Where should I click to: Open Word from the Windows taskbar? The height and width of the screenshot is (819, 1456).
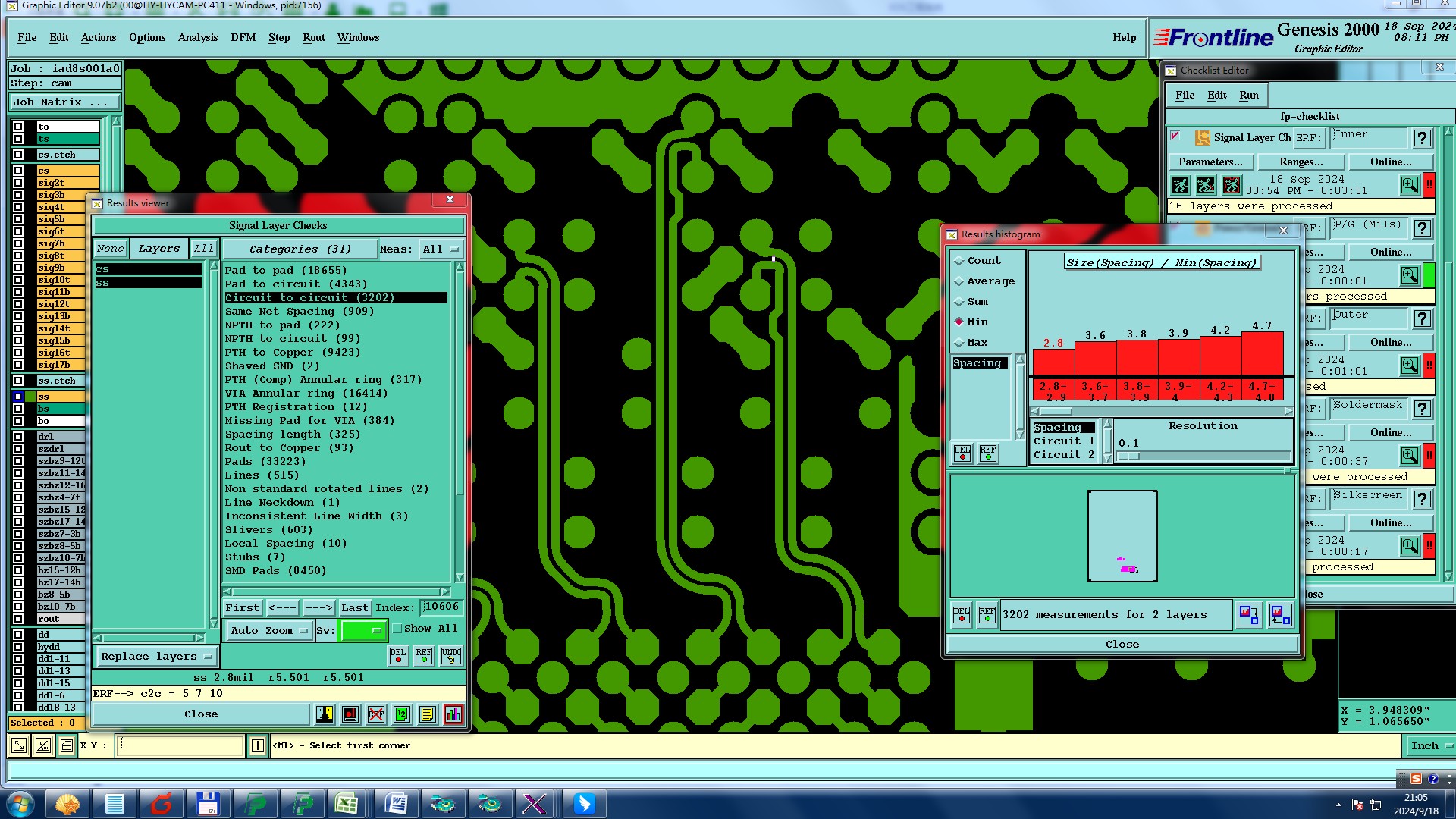click(395, 804)
